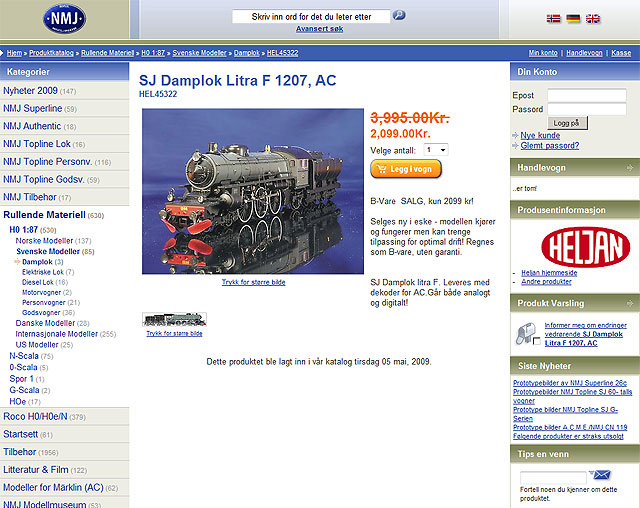Click the envelope send tip icon
This screenshot has width=640, height=508.
602,475
